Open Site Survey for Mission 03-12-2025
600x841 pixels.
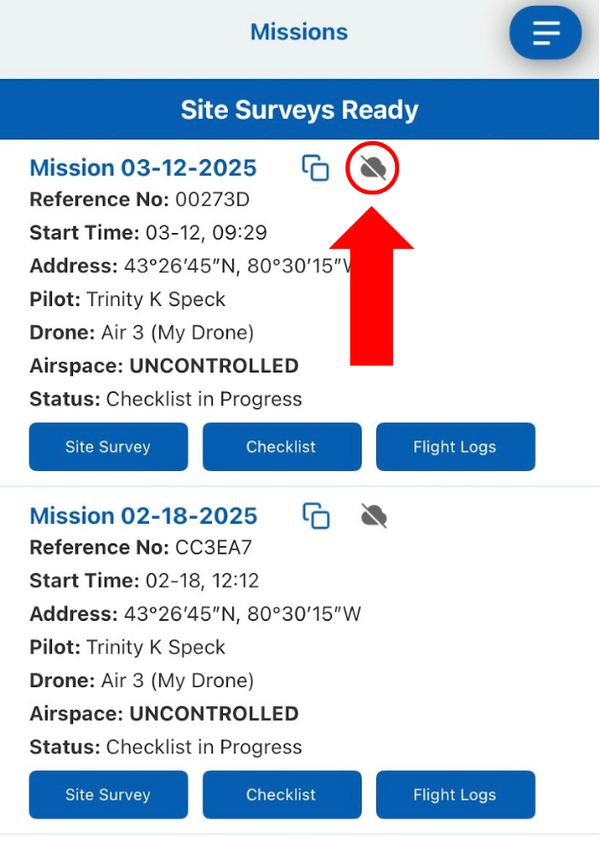click(x=108, y=447)
